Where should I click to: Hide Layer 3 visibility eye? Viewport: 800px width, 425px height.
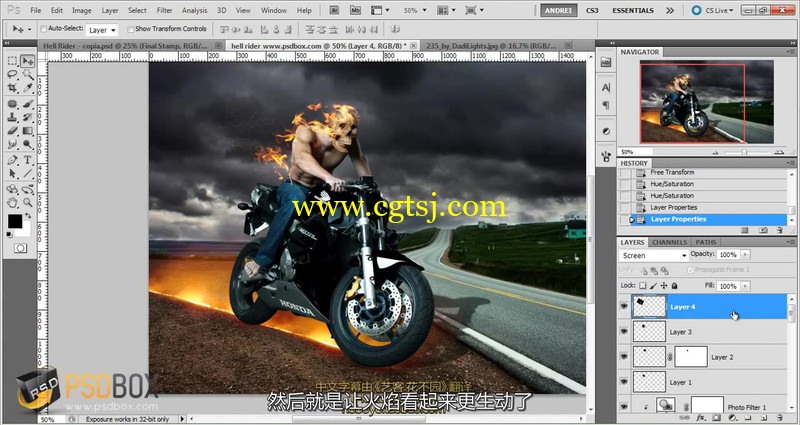pyautogui.click(x=623, y=331)
